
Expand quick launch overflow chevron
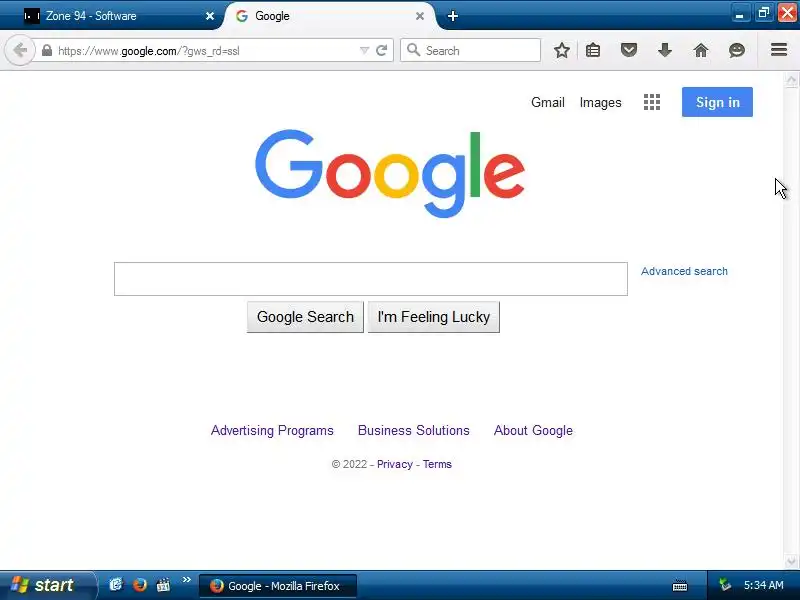tap(187, 580)
